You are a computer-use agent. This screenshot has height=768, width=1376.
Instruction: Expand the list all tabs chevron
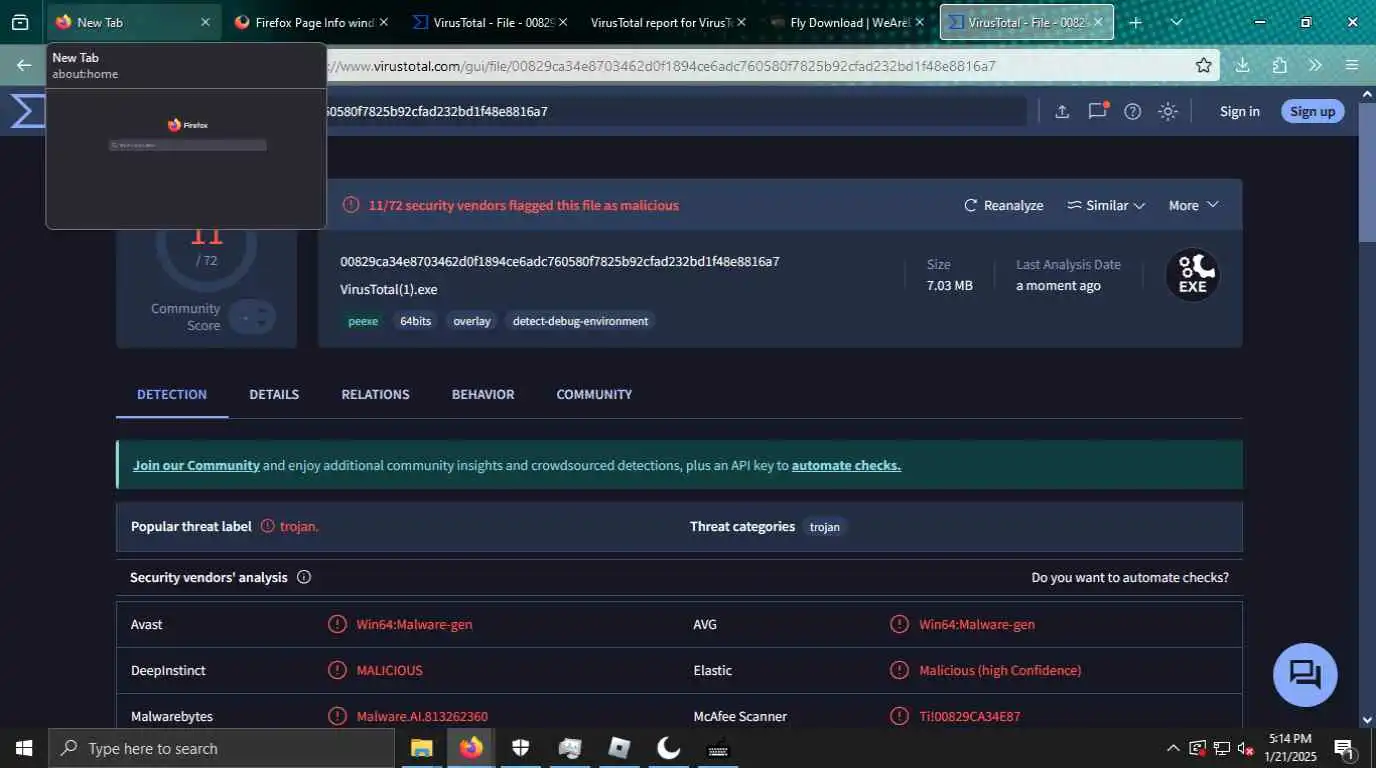coord(1176,22)
